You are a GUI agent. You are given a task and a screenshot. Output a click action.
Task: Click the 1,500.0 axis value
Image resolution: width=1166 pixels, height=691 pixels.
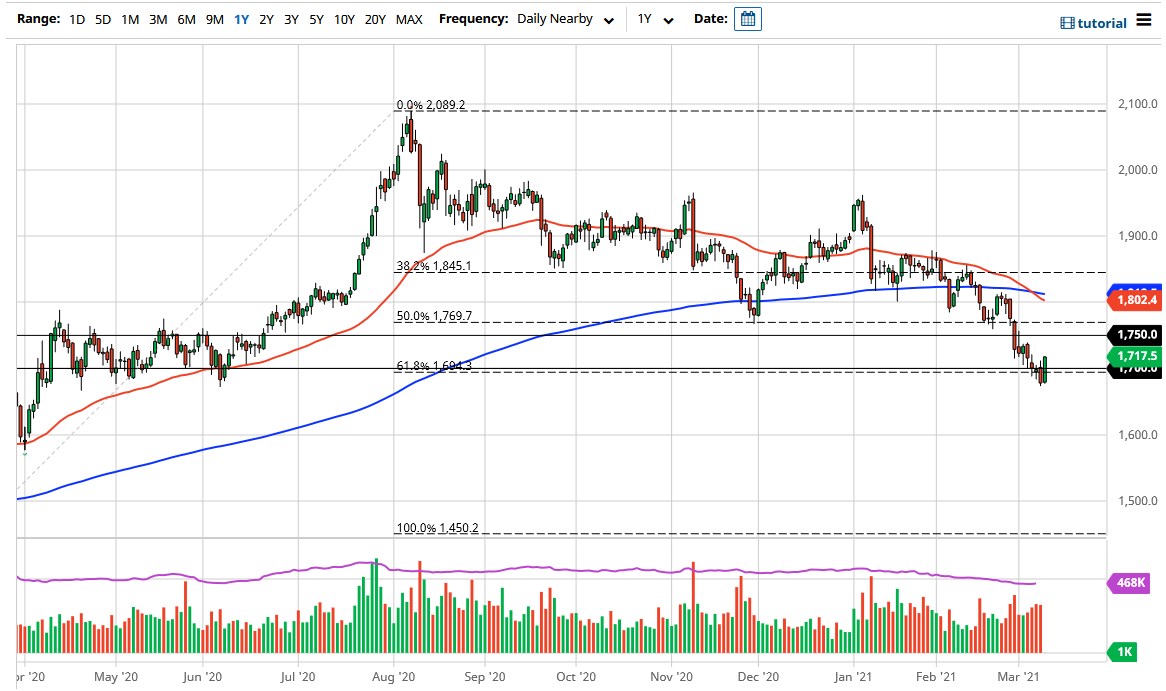1138,501
